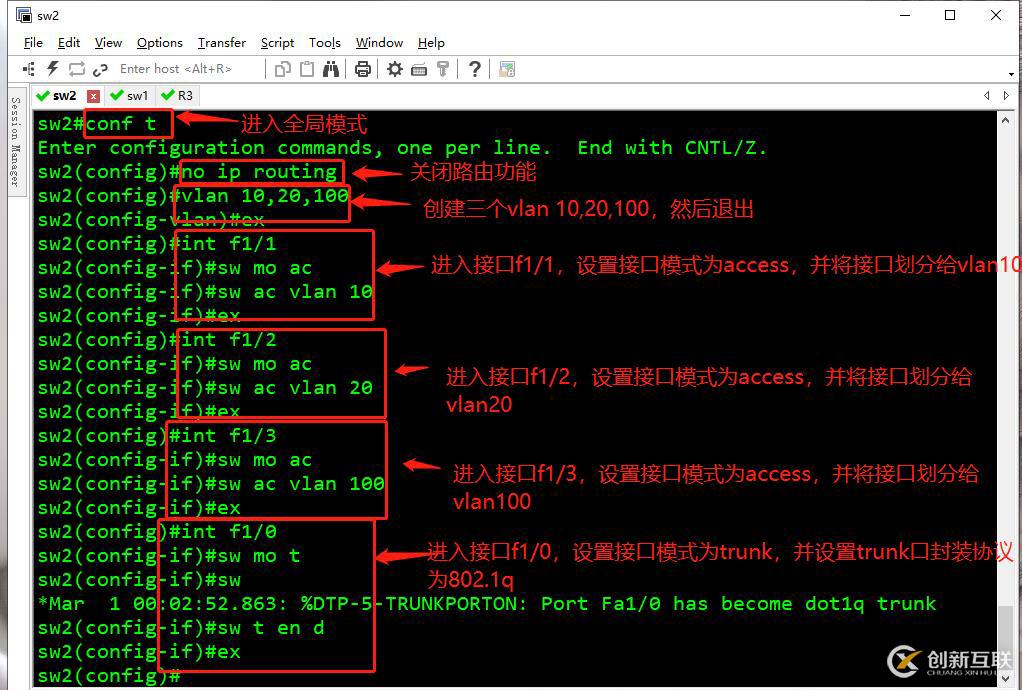
Task: Open the Options menu
Action: (160, 42)
